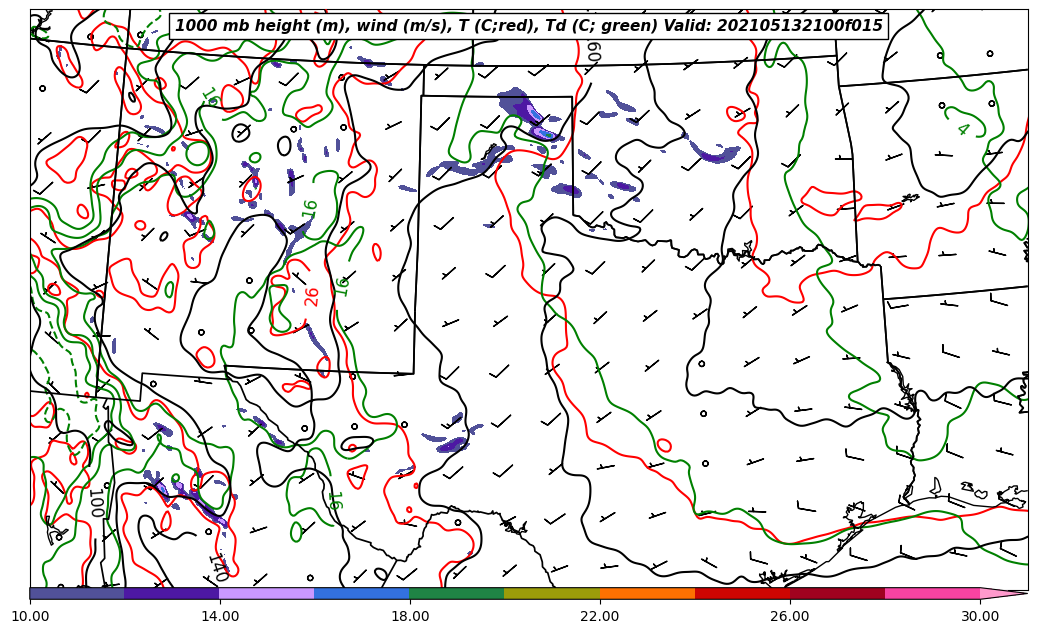Click the 18.00 colorbar tick label
The height and width of the screenshot is (633, 1037).
(409, 616)
